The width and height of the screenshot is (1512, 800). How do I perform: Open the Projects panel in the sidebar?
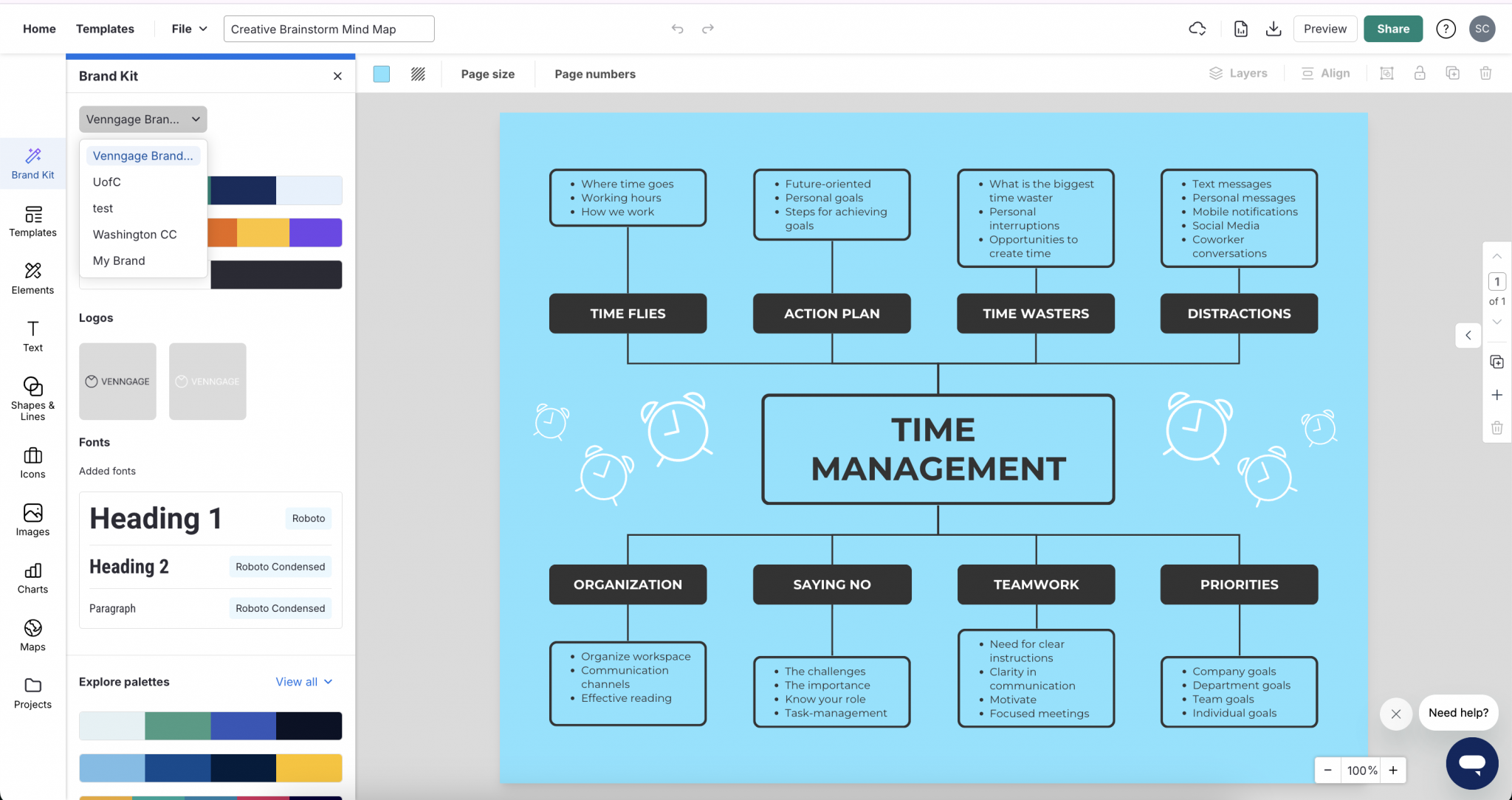[x=32, y=694]
